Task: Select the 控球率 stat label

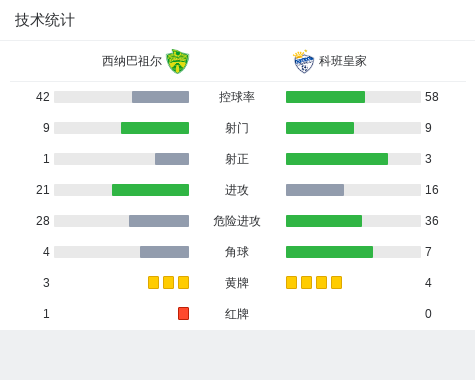Action: [237, 97]
